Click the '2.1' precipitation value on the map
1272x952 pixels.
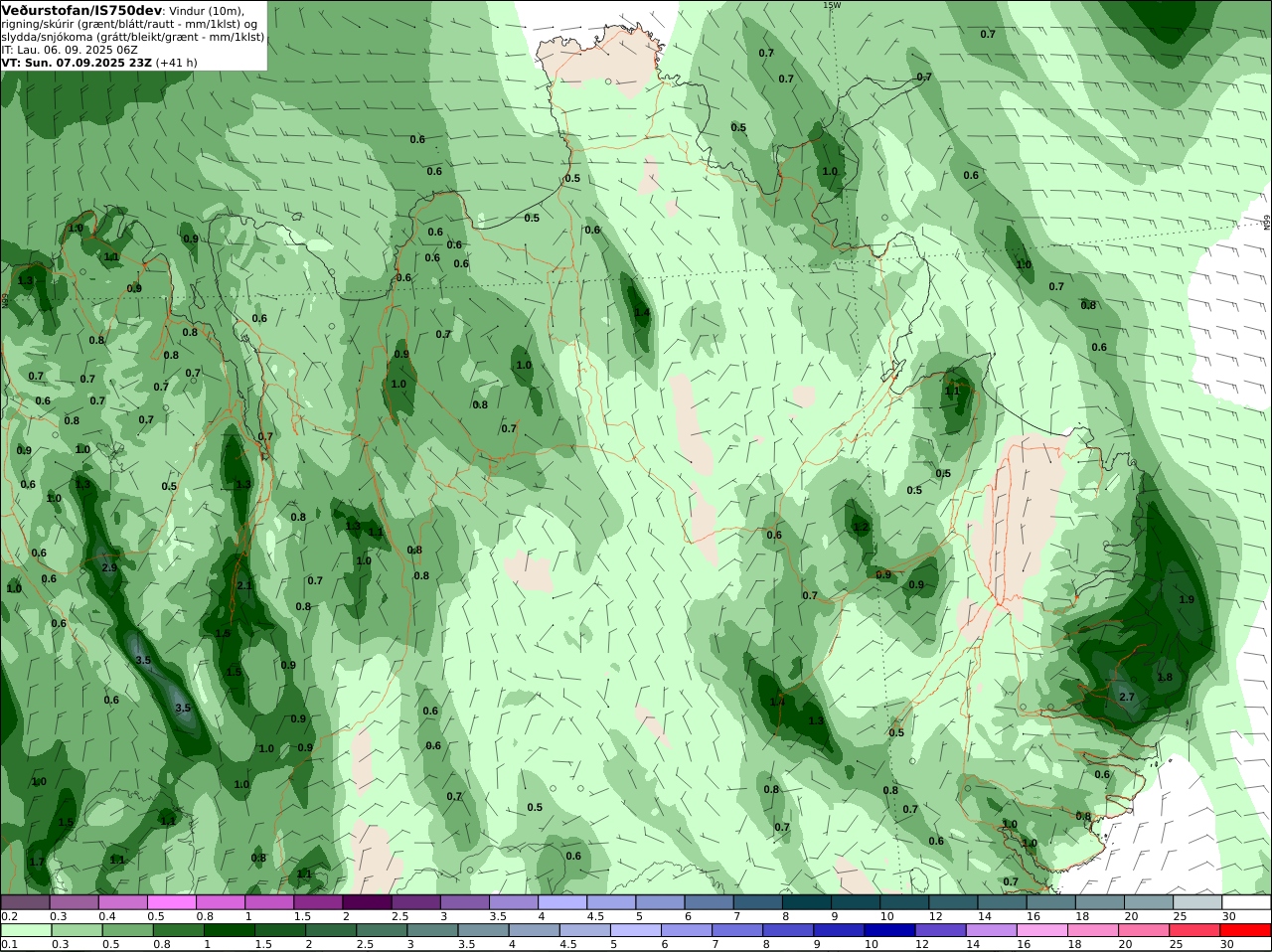(x=244, y=585)
